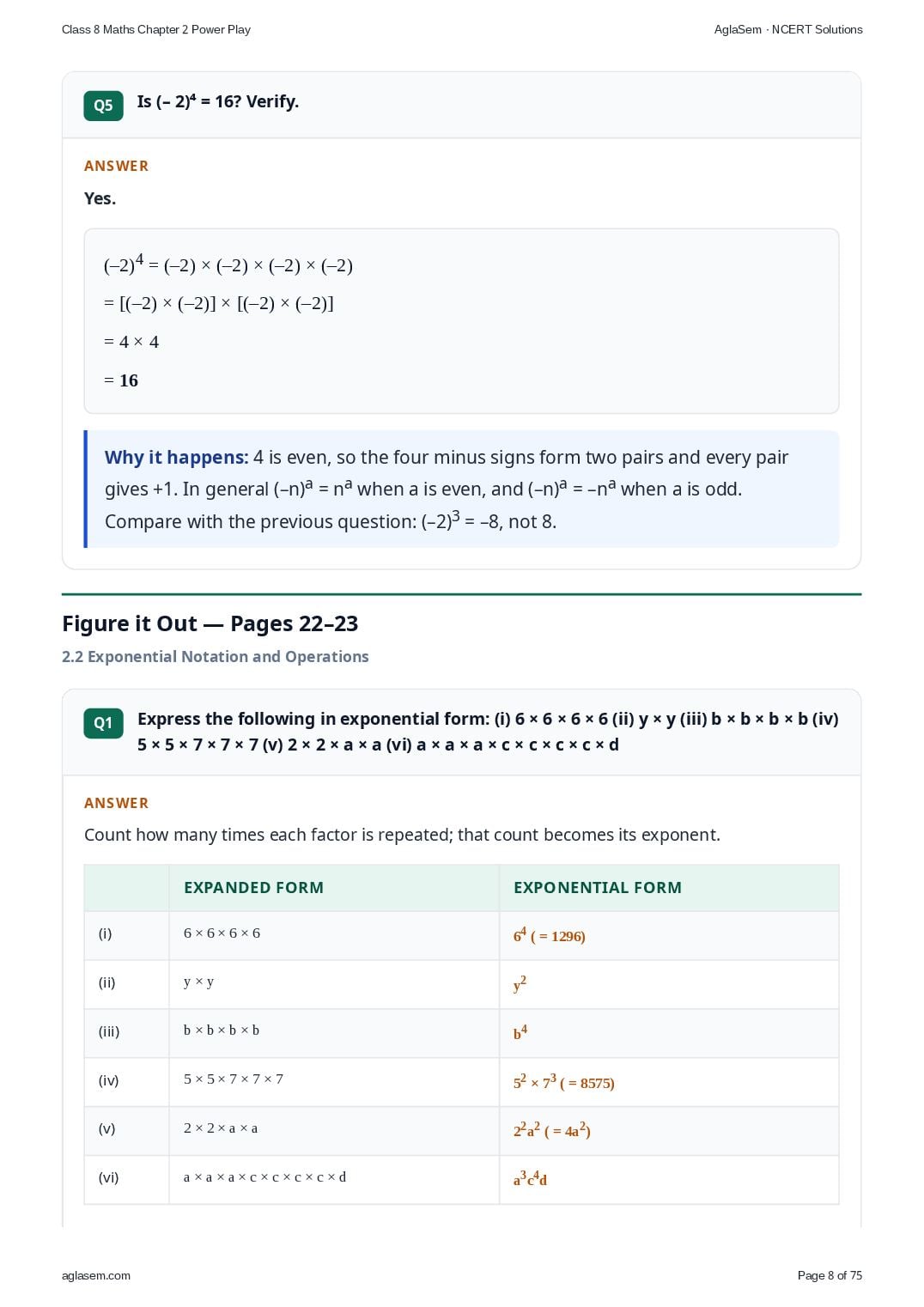This screenshot has height=1307, width=924.
Task: Click the aglasem.com footer link
Action: pos(96,1275)
